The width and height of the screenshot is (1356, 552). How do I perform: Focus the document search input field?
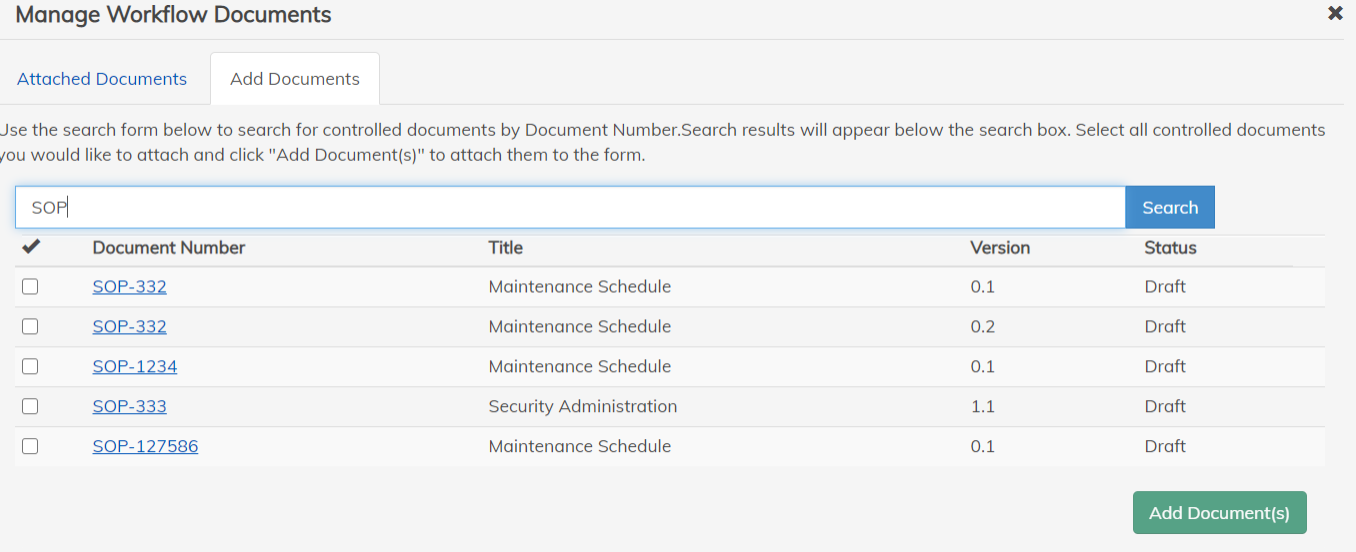(x=570, y=208)
